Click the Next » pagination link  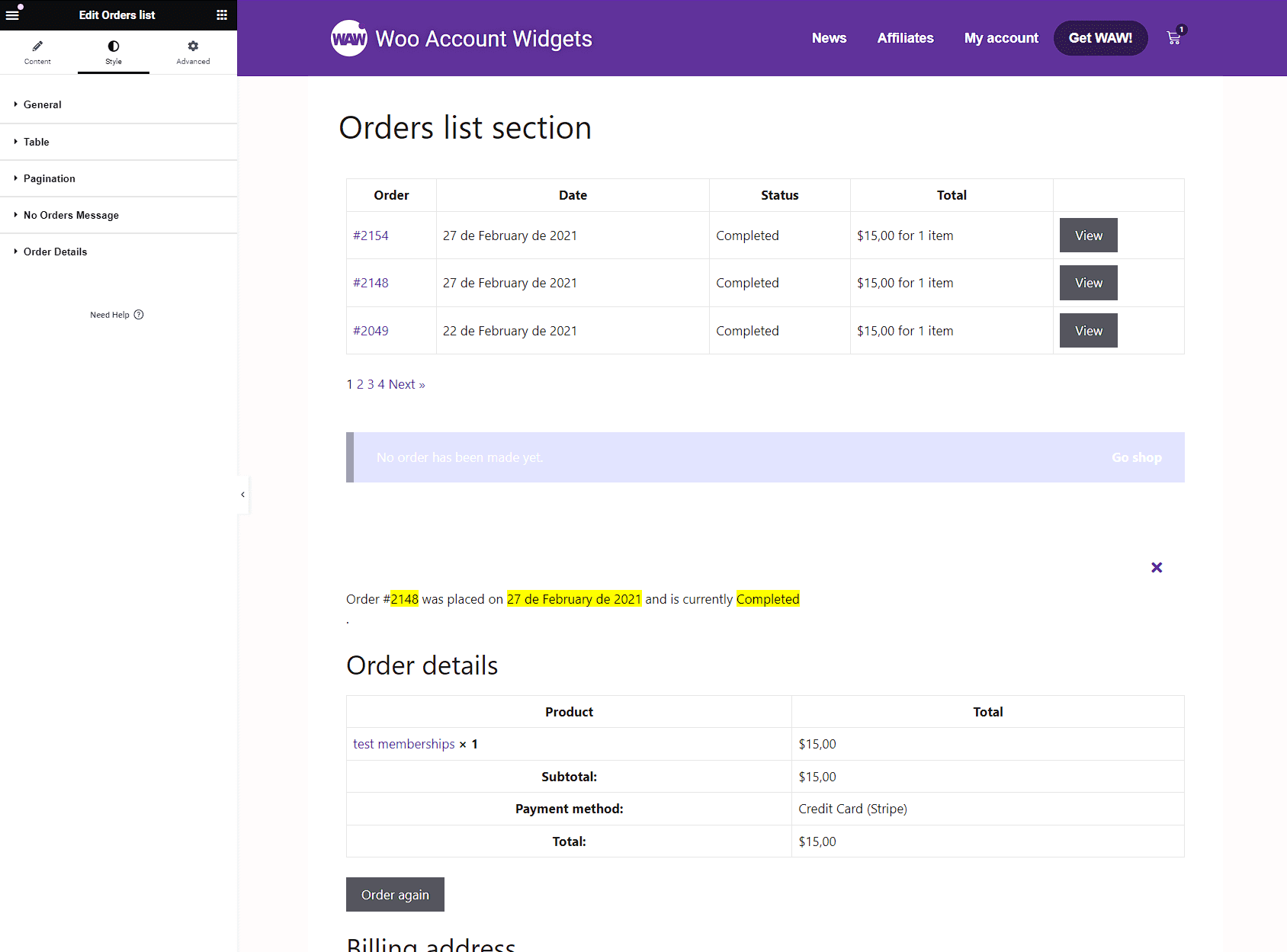tap(406, 384)
